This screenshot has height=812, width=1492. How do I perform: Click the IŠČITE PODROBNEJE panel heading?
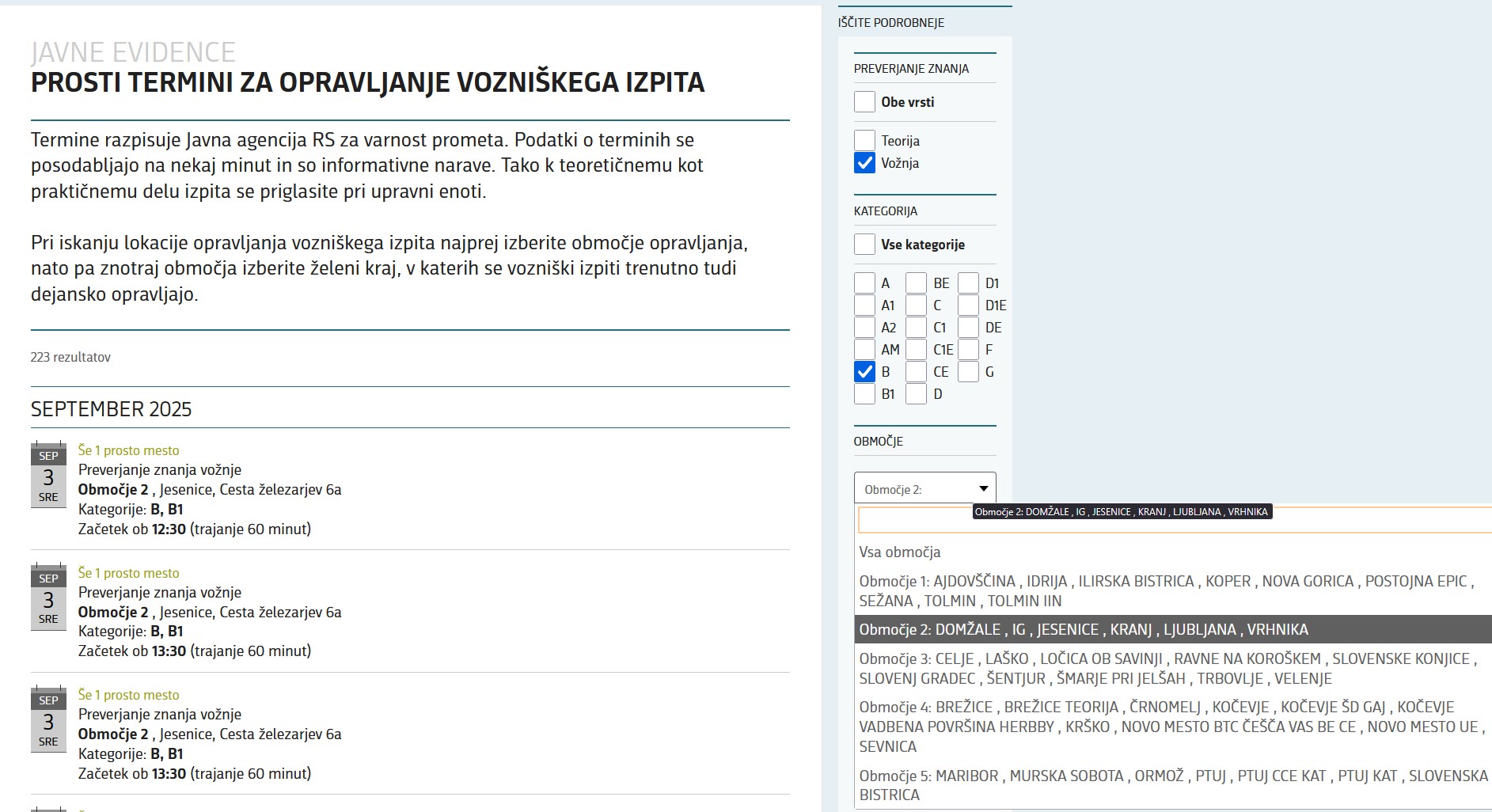[891, 23]
